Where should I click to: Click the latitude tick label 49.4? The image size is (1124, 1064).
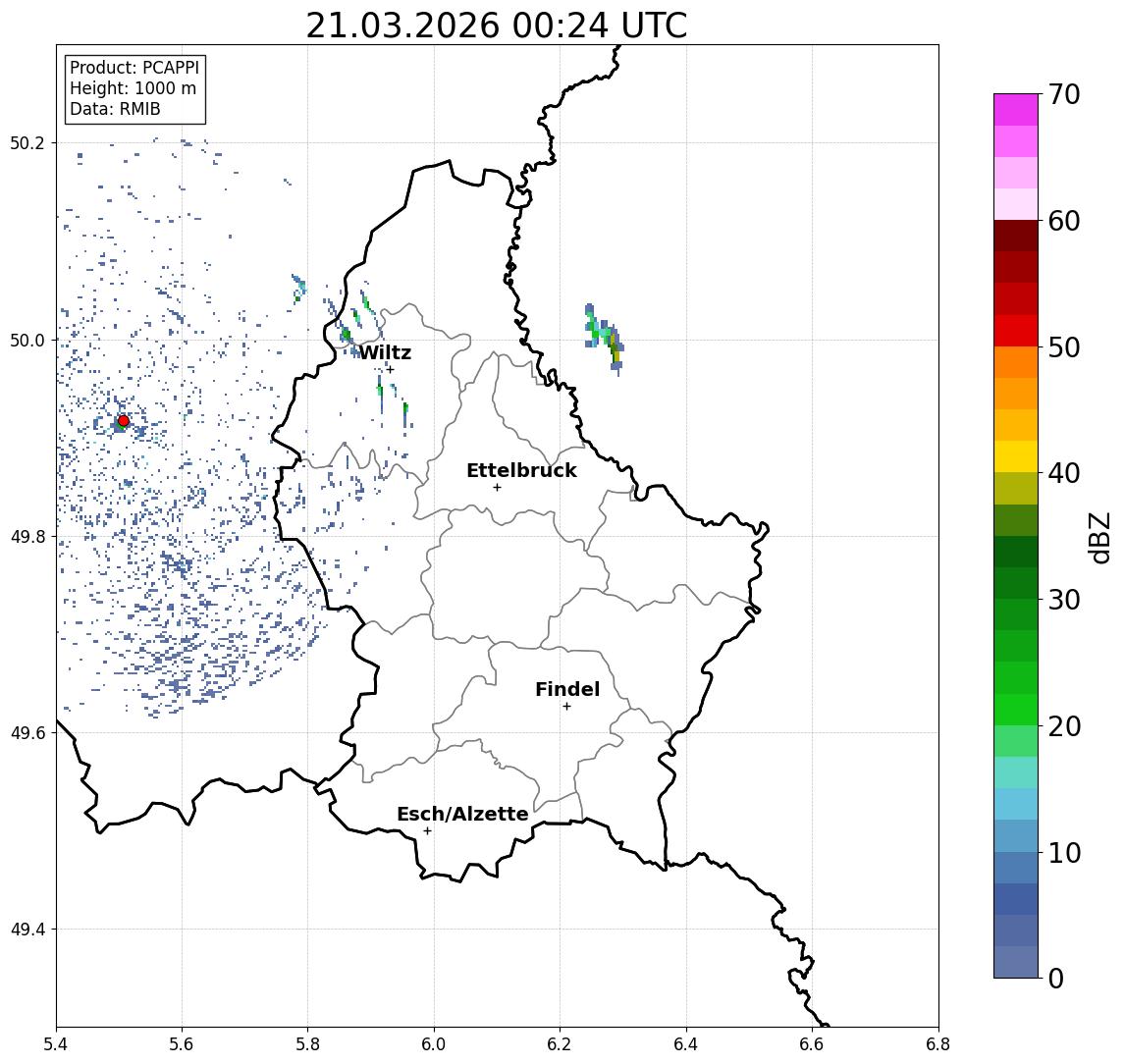27,930
